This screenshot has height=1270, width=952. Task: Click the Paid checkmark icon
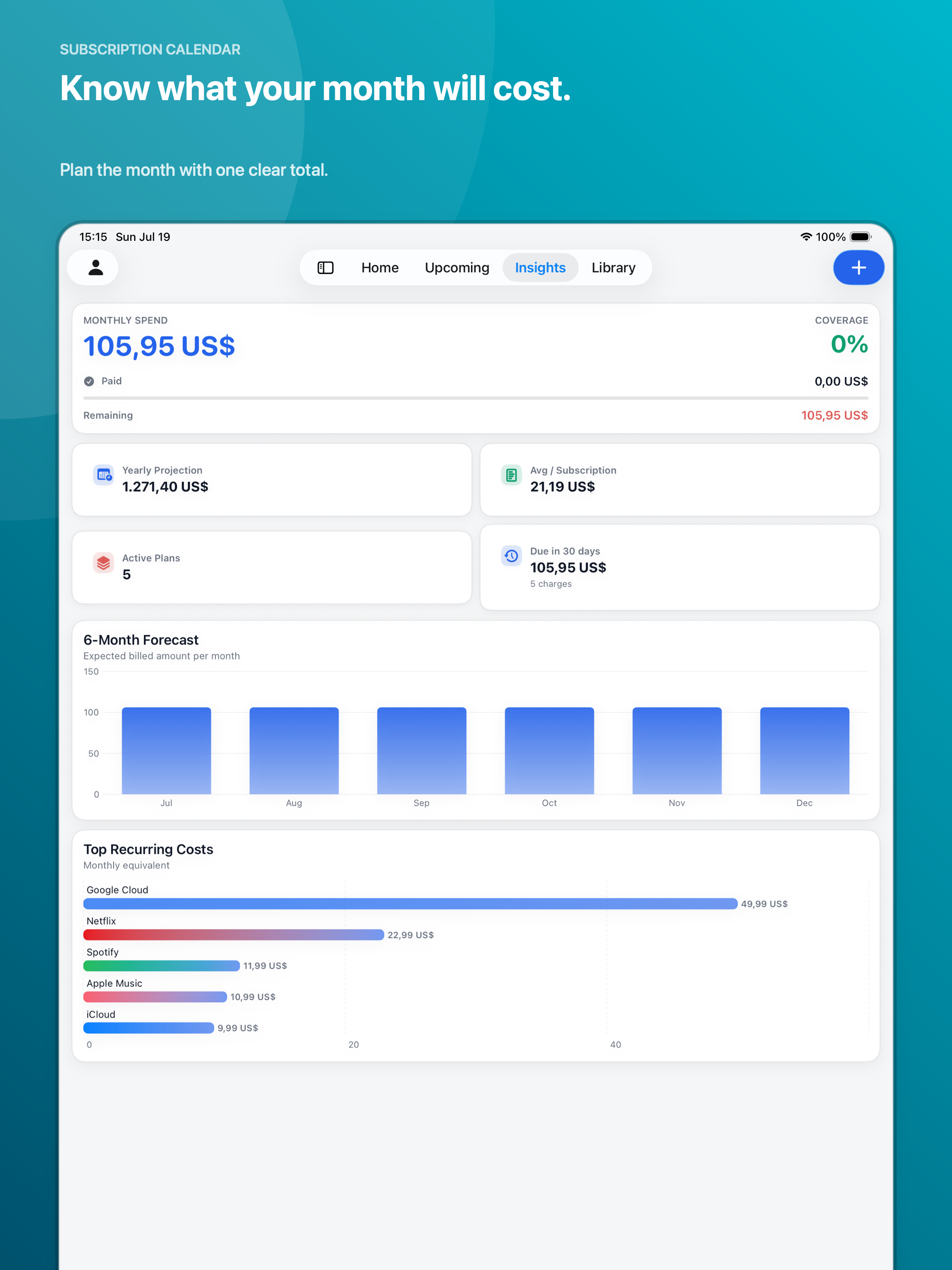89,381
